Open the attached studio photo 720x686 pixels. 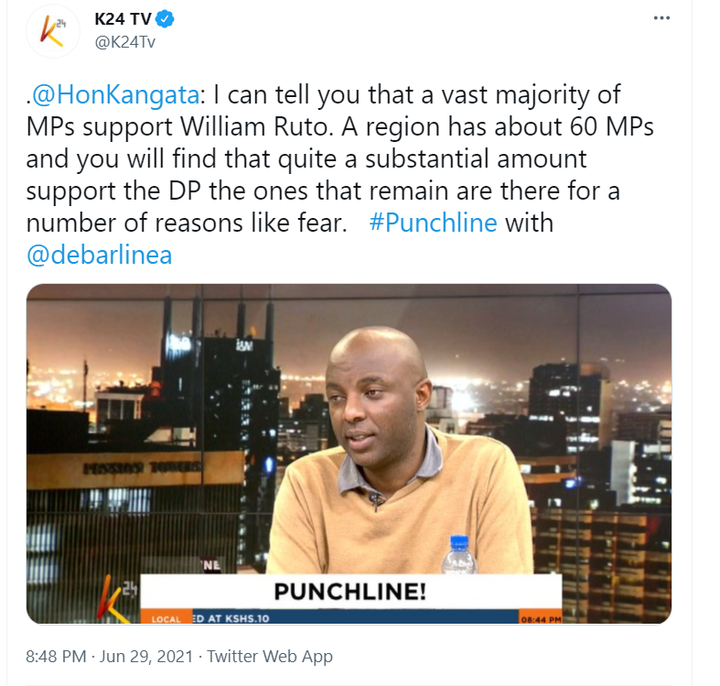click(349, 454)
